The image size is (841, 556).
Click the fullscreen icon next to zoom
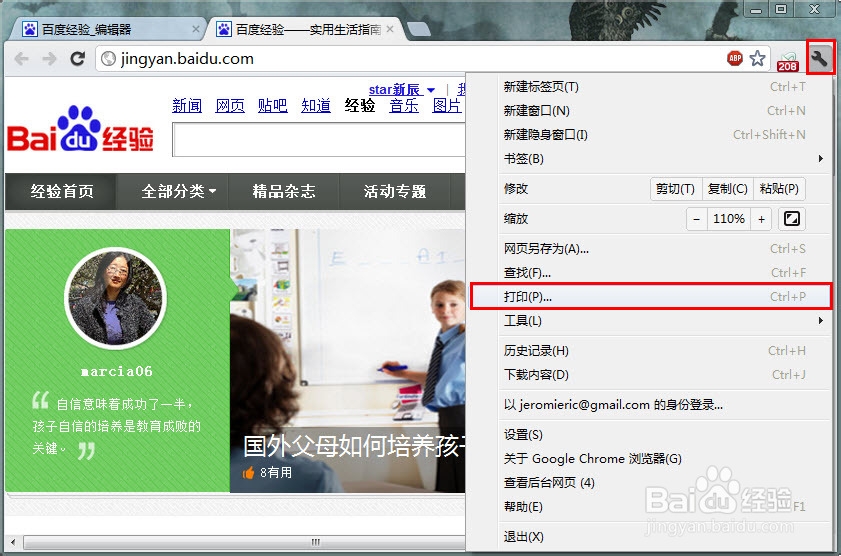coord(792,219)
